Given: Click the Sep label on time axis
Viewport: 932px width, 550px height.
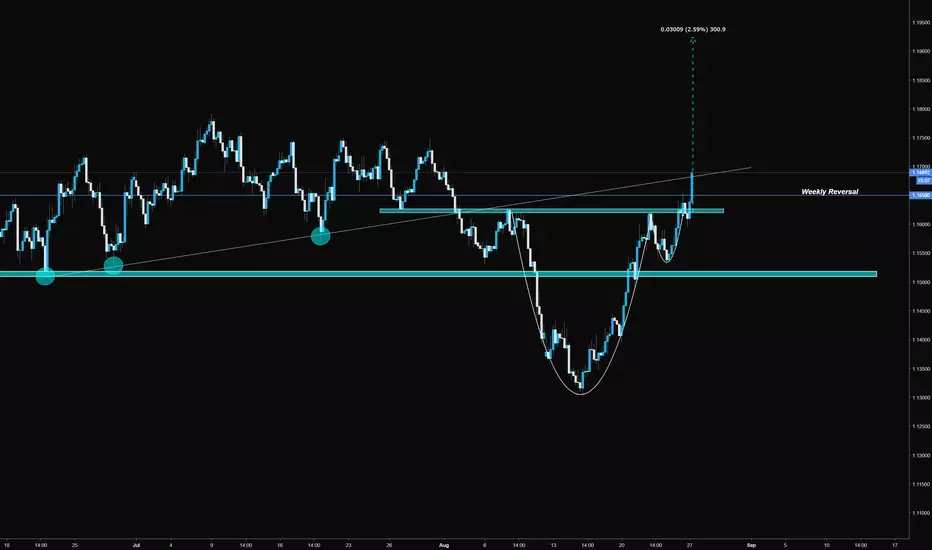Looking at the screenshot, I should (x=751, y=545).
